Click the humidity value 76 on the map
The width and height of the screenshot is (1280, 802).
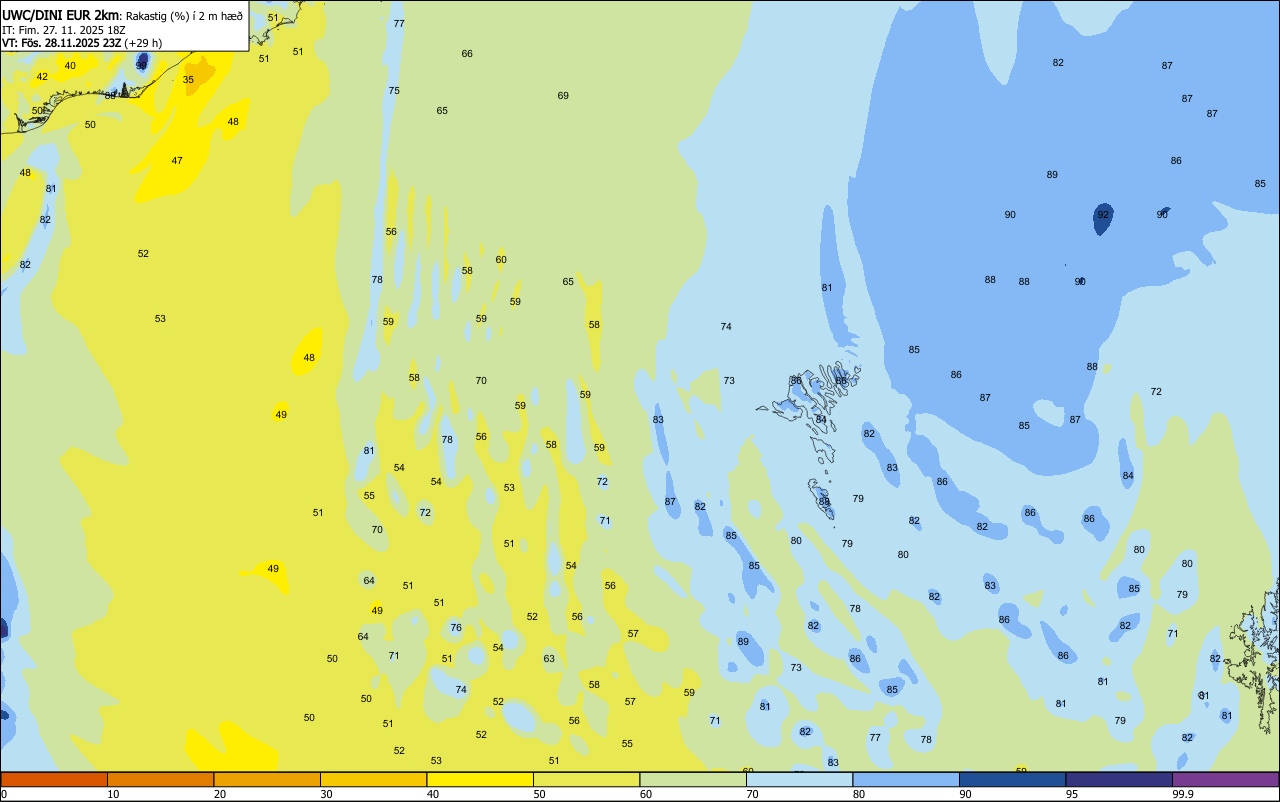(x=456, y=627)
